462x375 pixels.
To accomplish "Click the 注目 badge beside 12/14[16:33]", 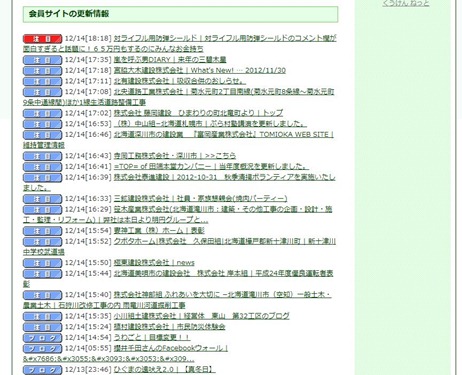I will [x=42, y=199].
